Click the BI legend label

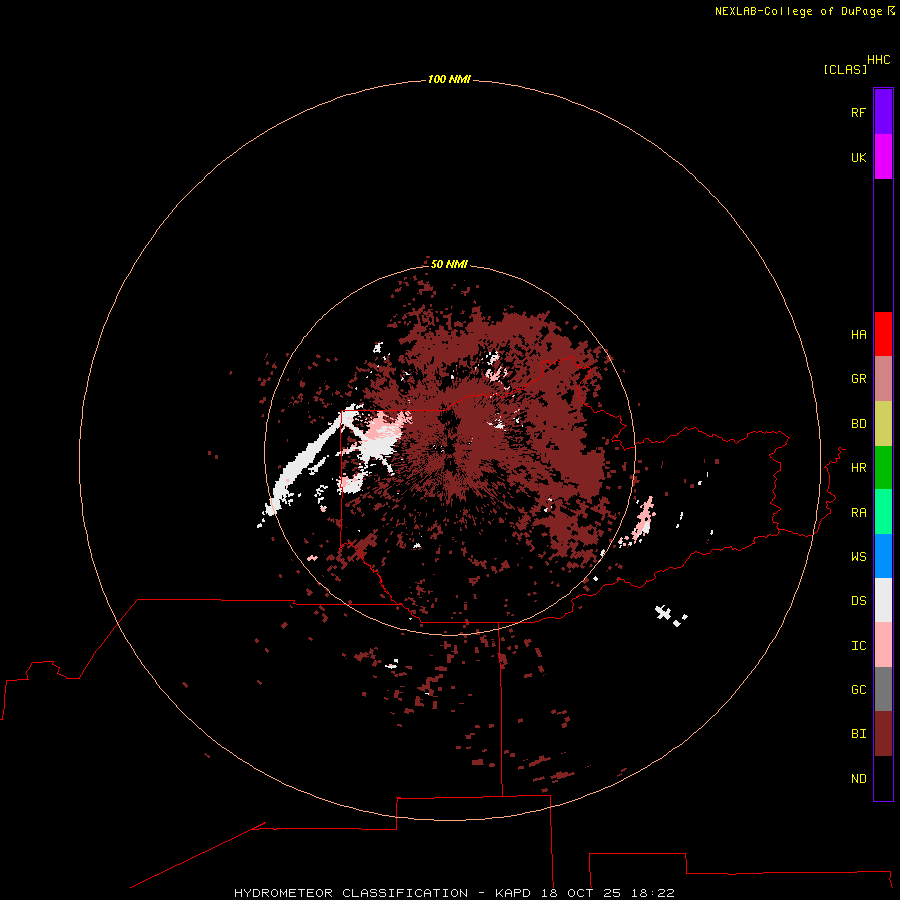click(858, 734)
